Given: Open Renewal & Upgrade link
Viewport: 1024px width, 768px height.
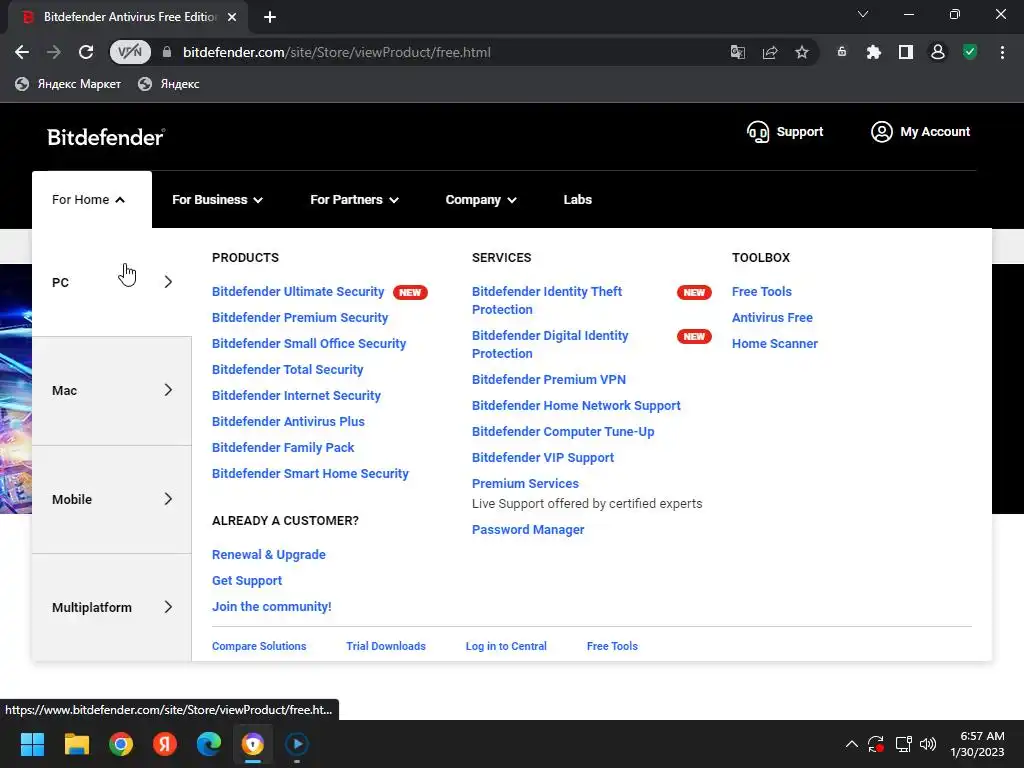Looking at the screenshot, I should click(268, 554).
